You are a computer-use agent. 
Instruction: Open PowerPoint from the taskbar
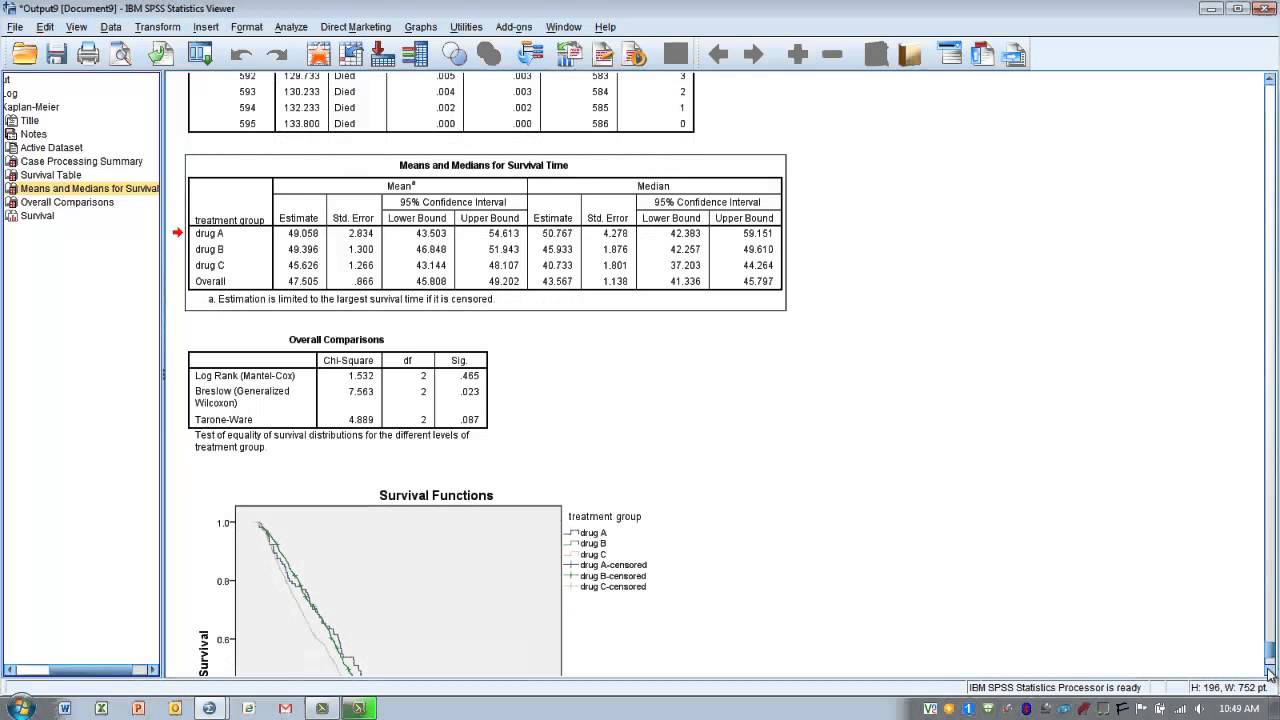point(138,708)
